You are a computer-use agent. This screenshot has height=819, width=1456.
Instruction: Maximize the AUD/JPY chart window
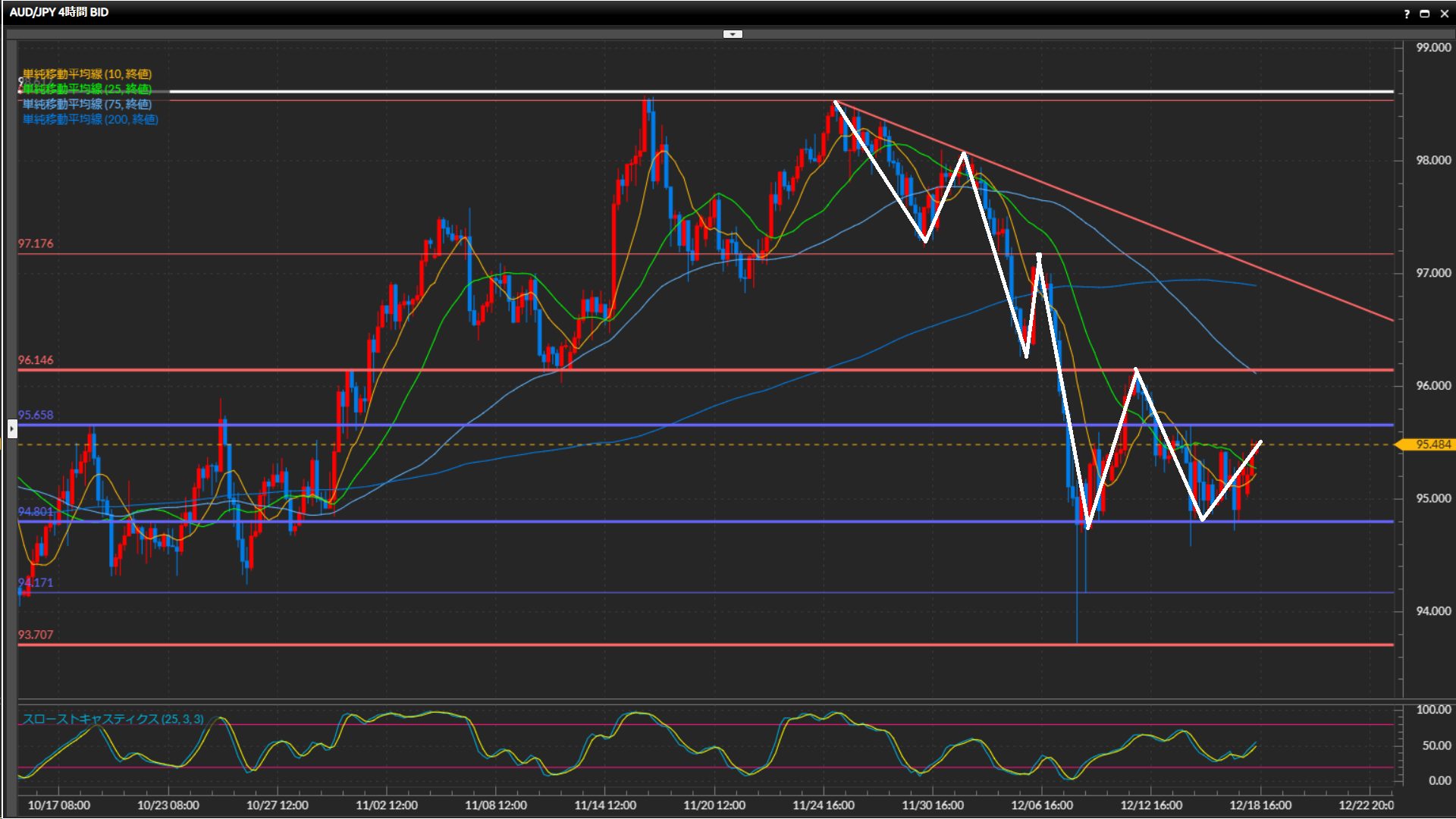pyautogui.click(x=1425, y=14)
